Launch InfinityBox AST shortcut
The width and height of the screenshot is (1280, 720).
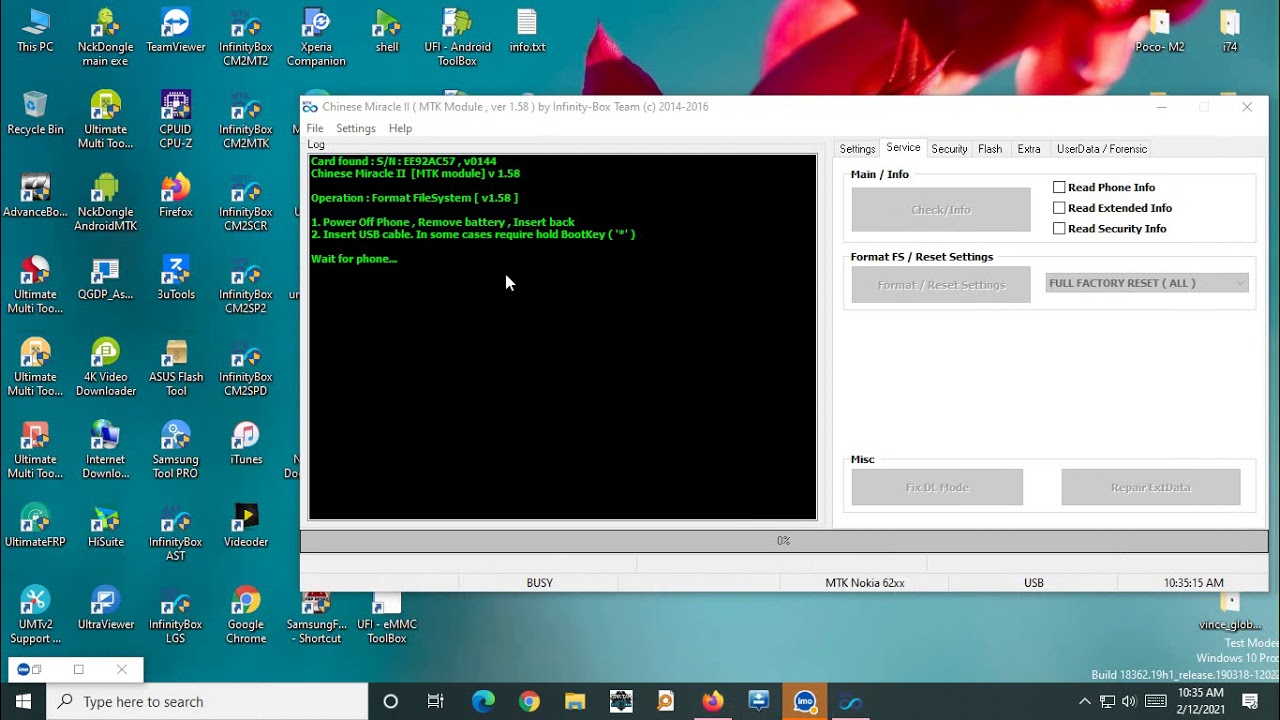pos(176,533)
